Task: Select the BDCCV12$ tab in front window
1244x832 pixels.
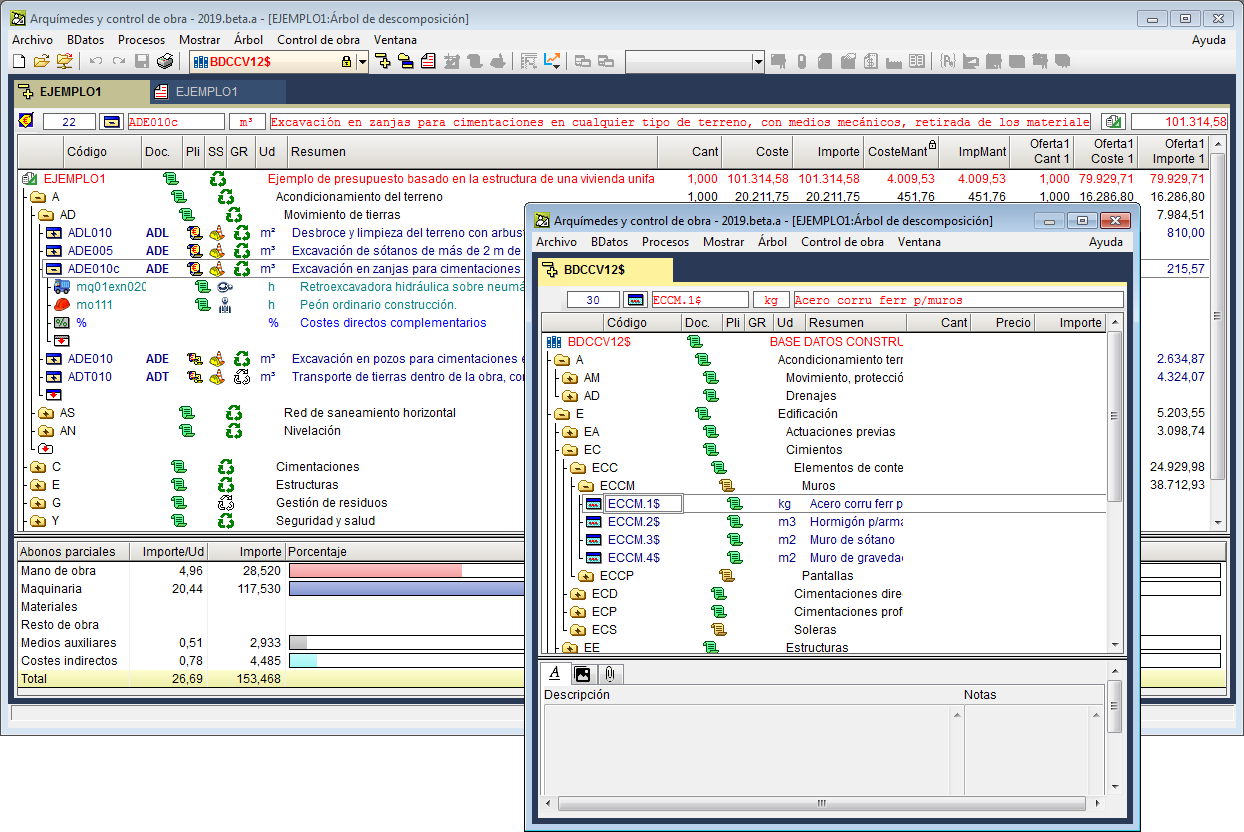Action: [605, 270]
